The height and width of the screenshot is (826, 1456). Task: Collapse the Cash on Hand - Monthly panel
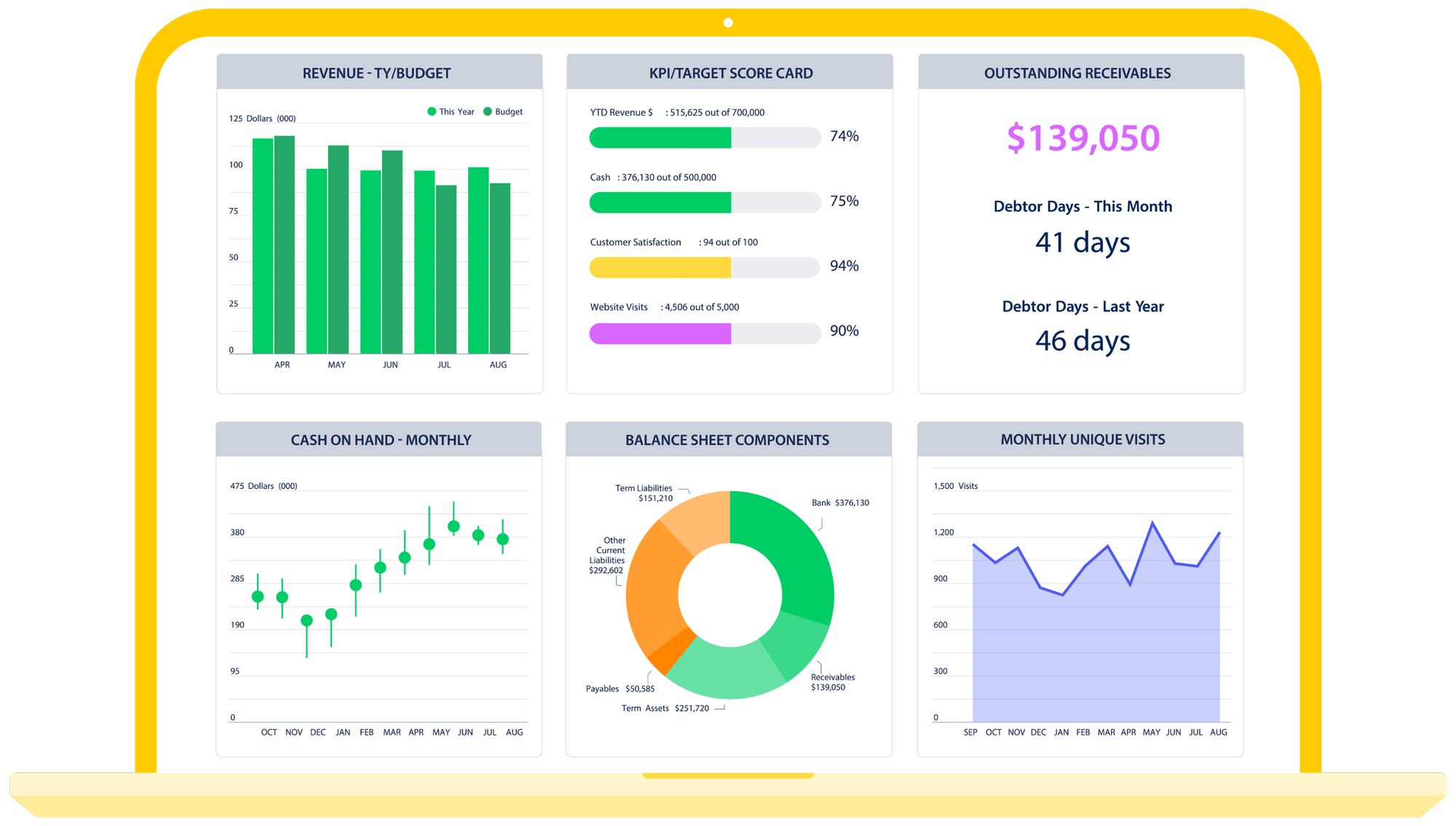381,440
